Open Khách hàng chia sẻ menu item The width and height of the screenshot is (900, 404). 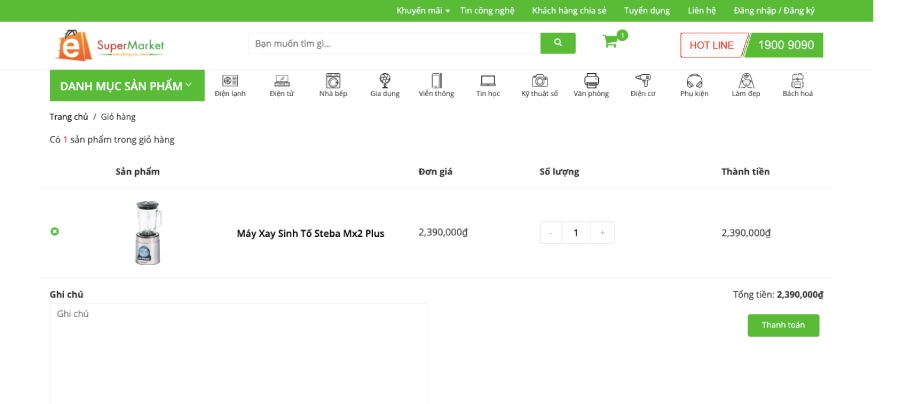point(569,10)
